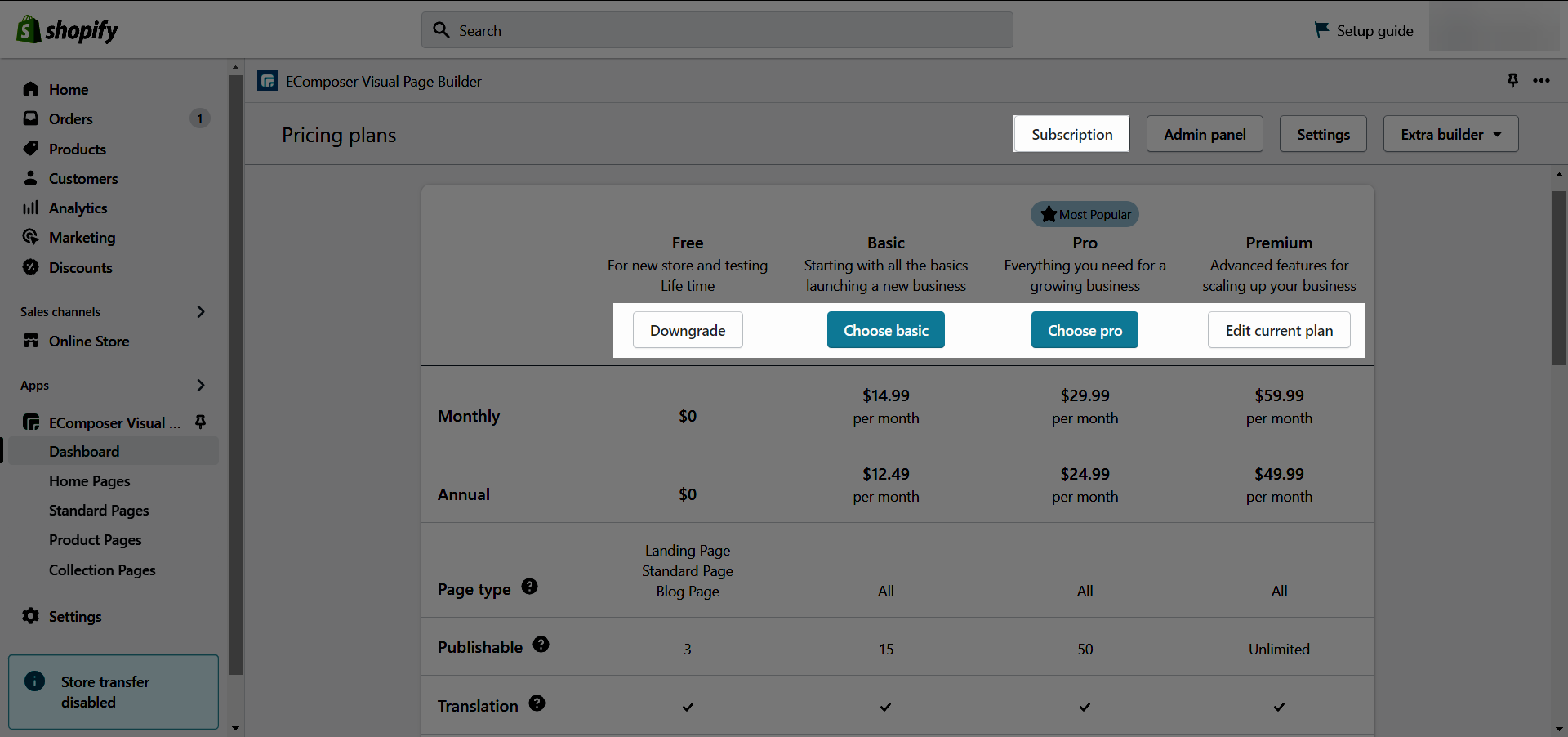Open the Subscription tab
1568x737 pixels.
click(1071, 134)
